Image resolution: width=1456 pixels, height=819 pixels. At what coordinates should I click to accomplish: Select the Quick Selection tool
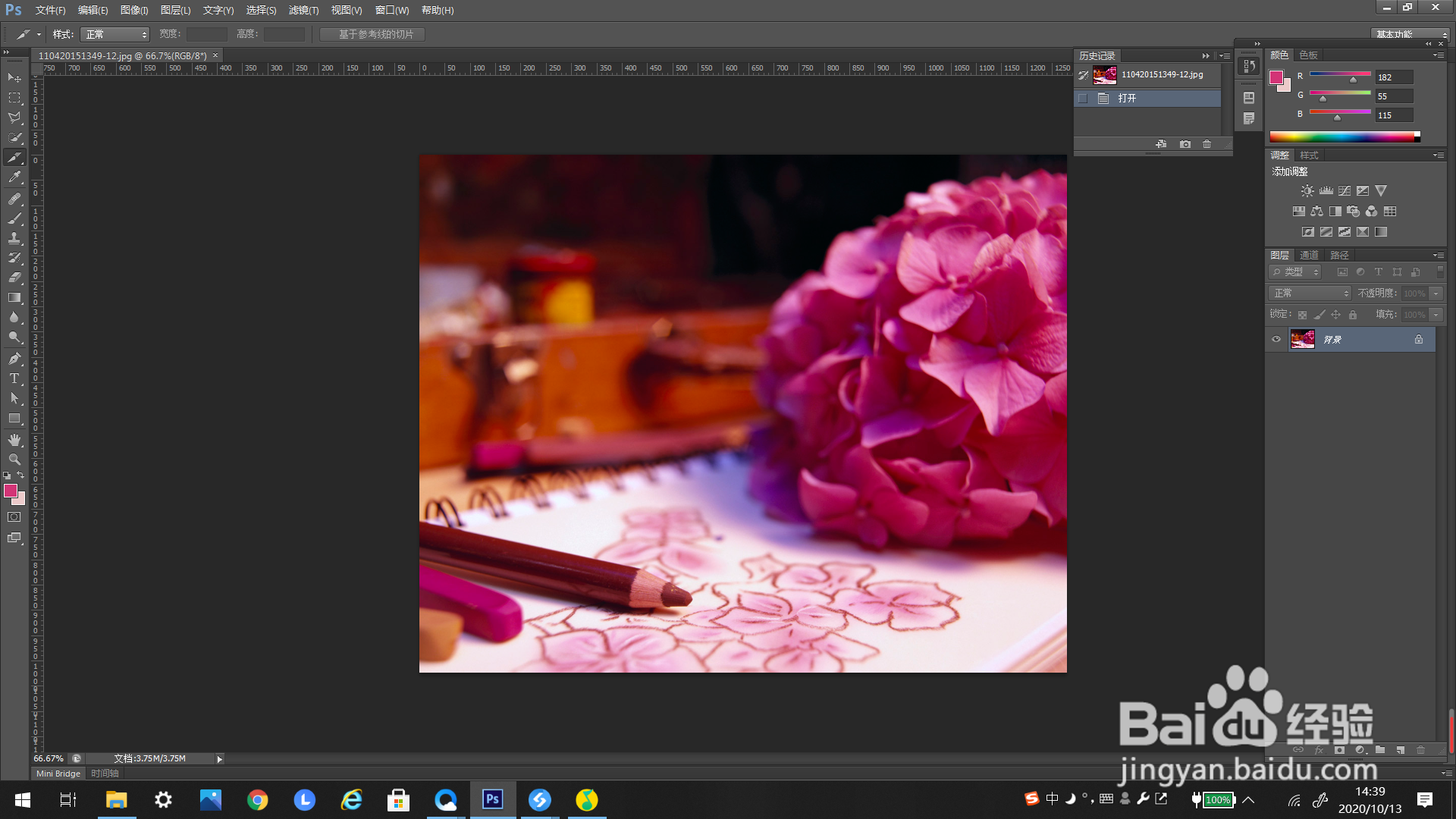click(14, 137)
